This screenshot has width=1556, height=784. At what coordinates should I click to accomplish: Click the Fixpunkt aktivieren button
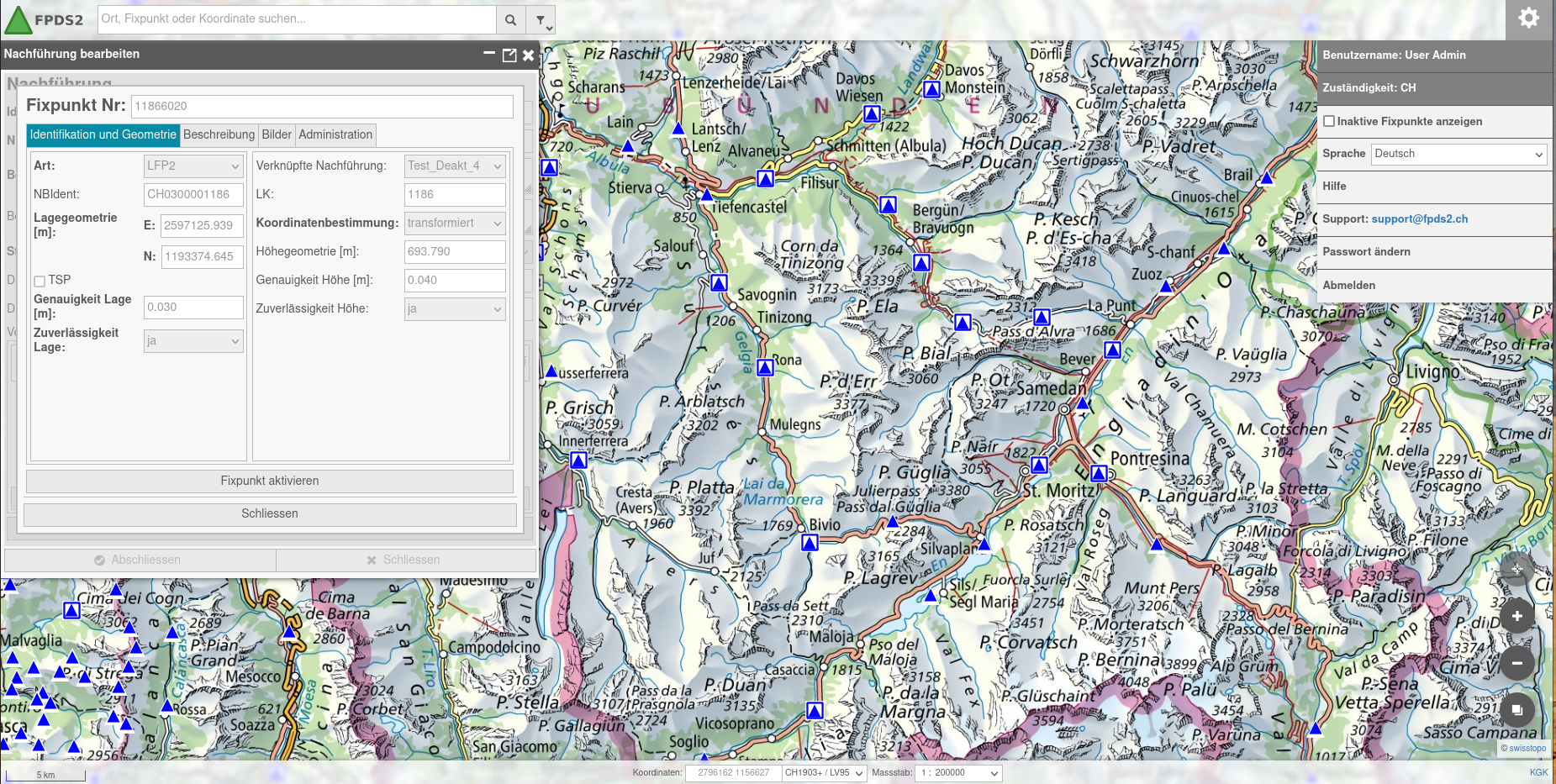(269, 481)
